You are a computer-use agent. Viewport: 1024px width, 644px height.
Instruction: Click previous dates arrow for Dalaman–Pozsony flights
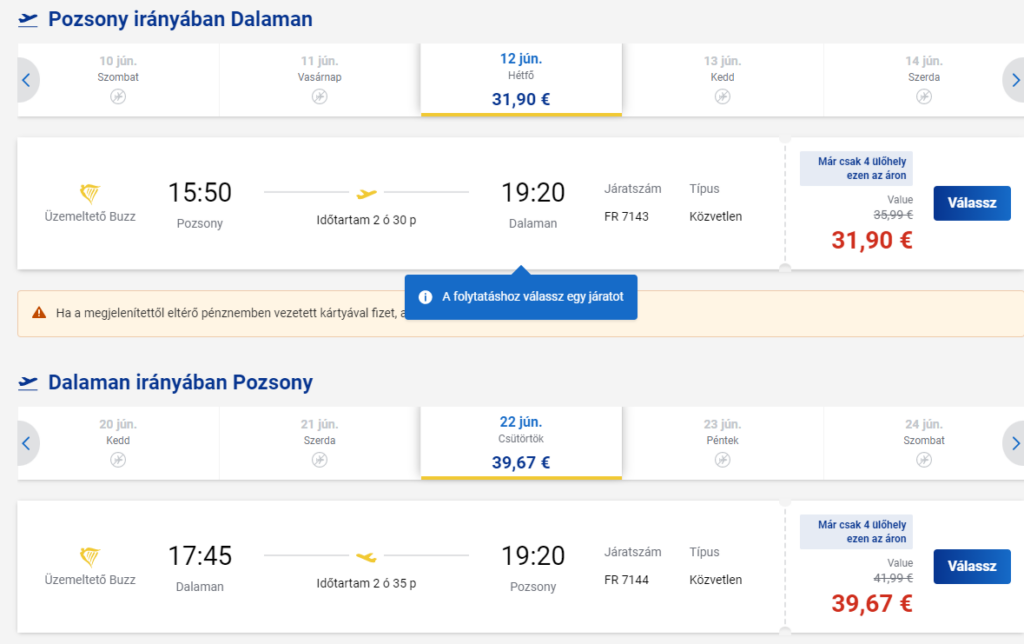coord(27,443)
